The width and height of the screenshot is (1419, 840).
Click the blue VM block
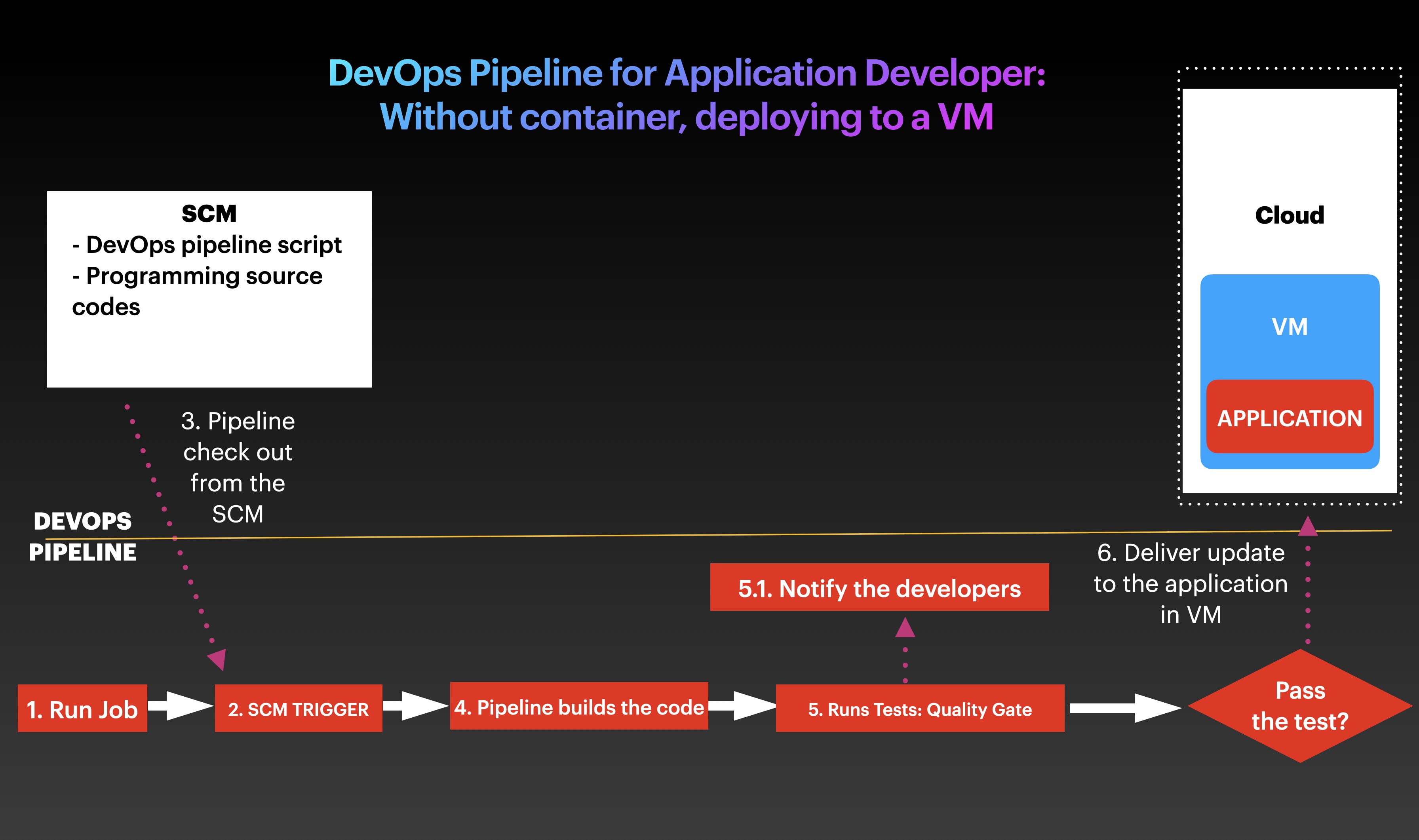[1290, 327]
